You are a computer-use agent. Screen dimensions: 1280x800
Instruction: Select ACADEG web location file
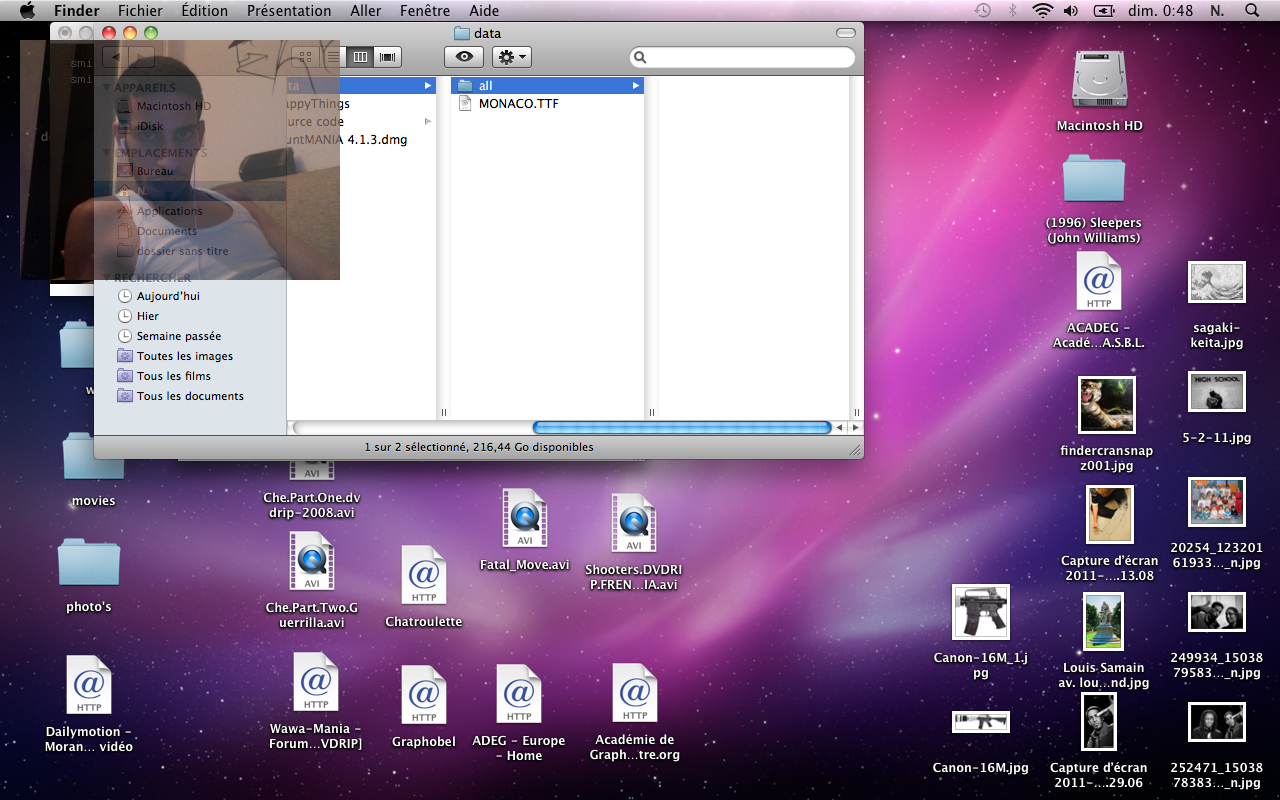pyautogui.click(x=1098, y=281)
